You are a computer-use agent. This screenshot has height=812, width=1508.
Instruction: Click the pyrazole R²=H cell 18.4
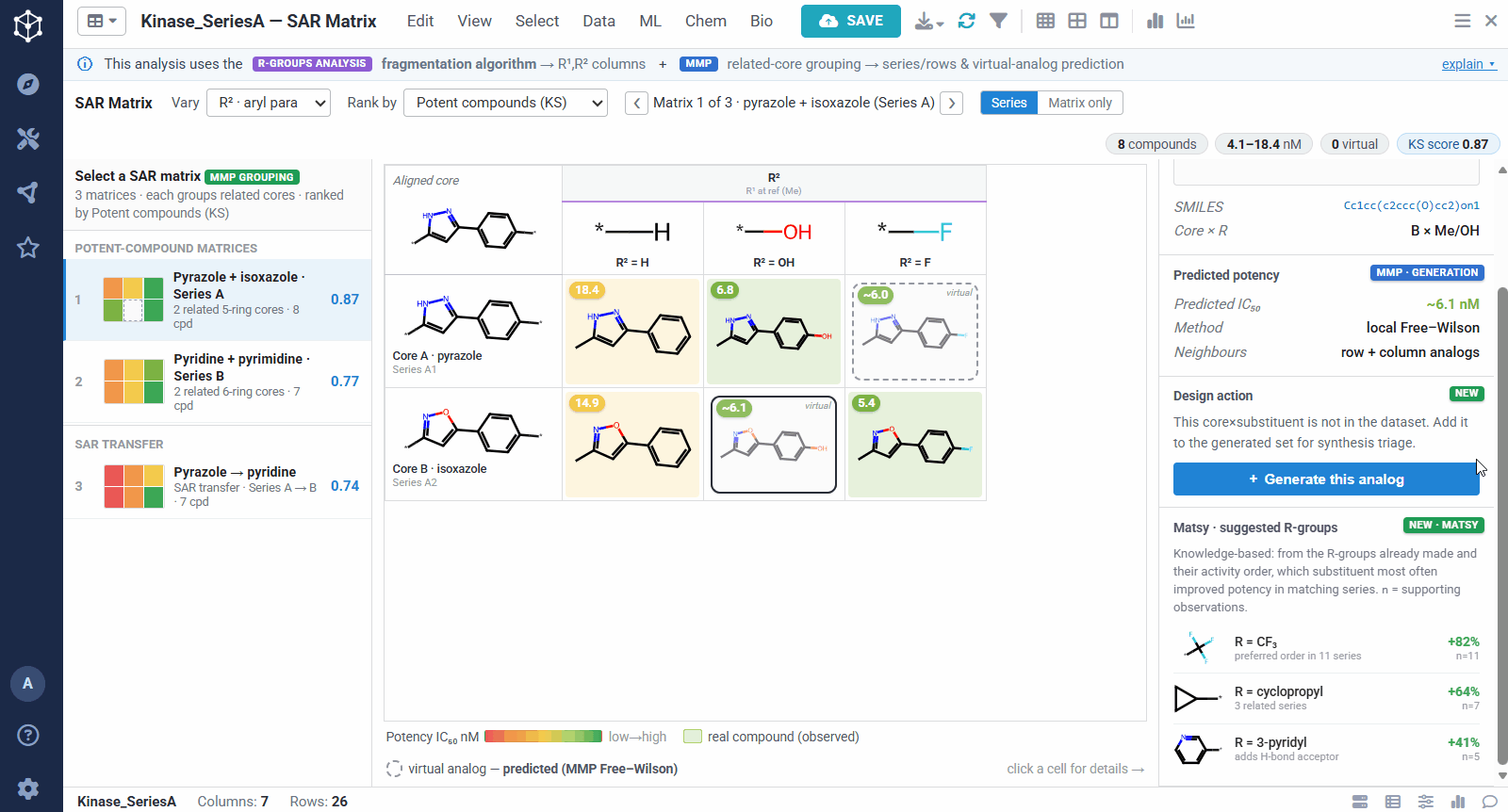pos(632,332)
